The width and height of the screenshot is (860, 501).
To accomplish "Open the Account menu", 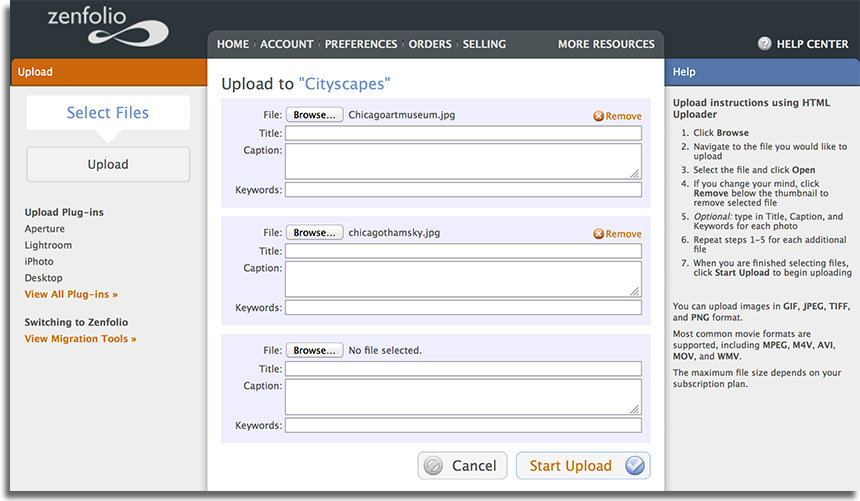I will click(286, 44).
